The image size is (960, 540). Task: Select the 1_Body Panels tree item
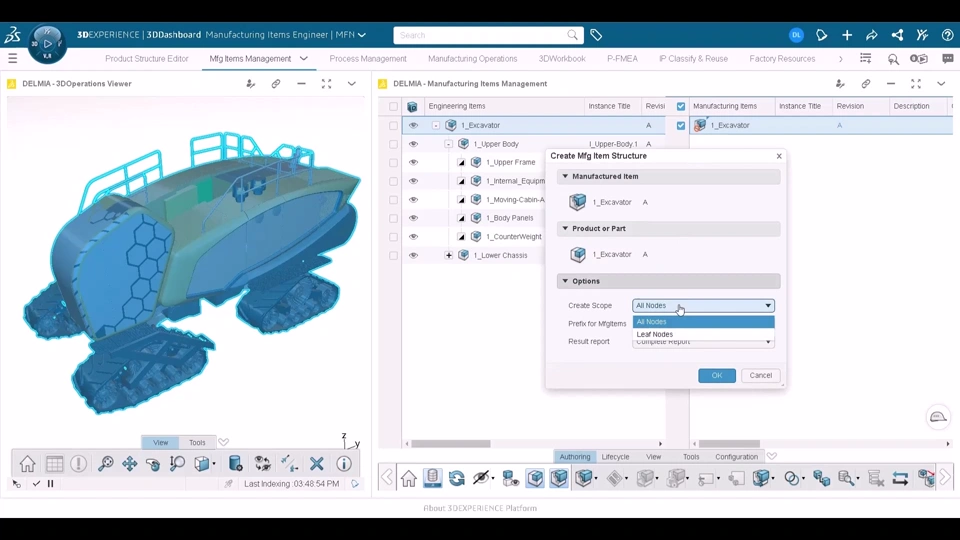click(509, 218)
